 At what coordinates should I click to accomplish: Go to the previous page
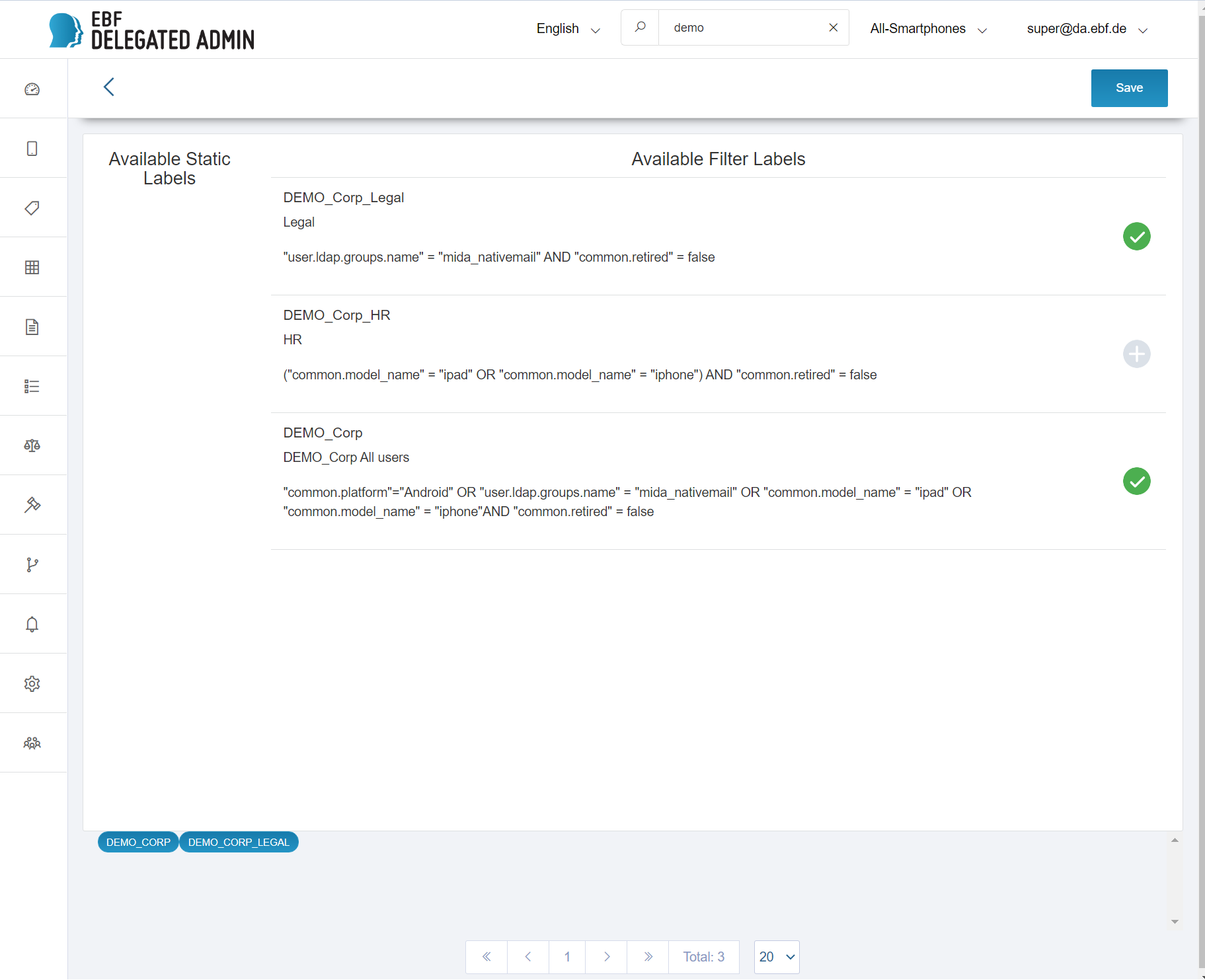(528, 957)
